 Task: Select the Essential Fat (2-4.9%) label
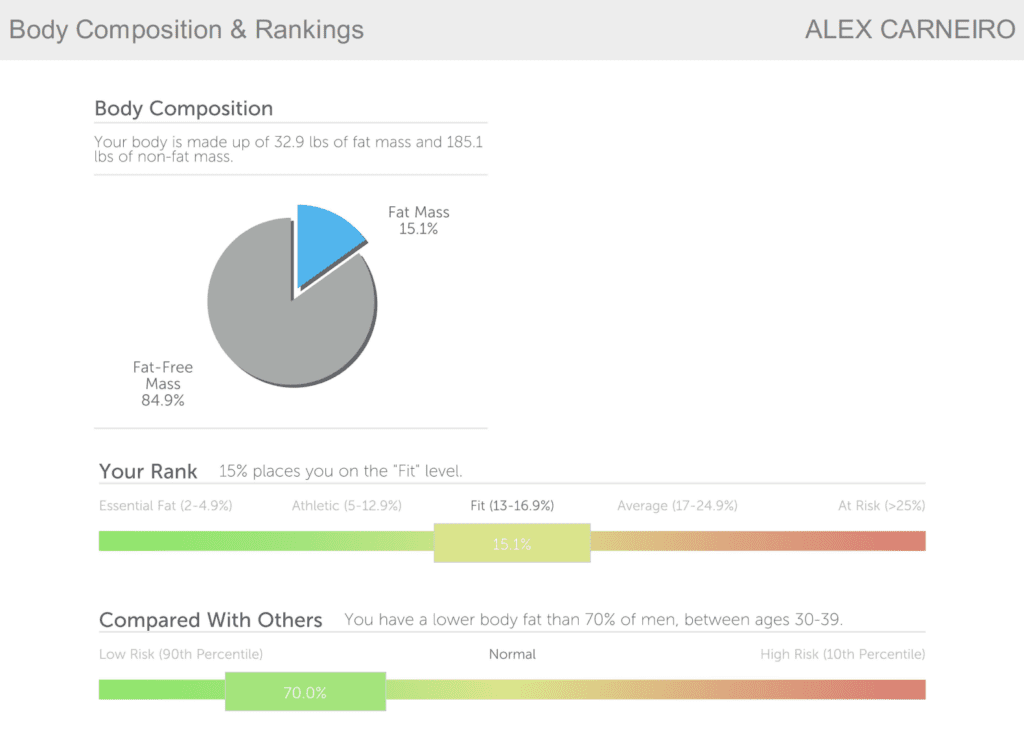point(165,506)
